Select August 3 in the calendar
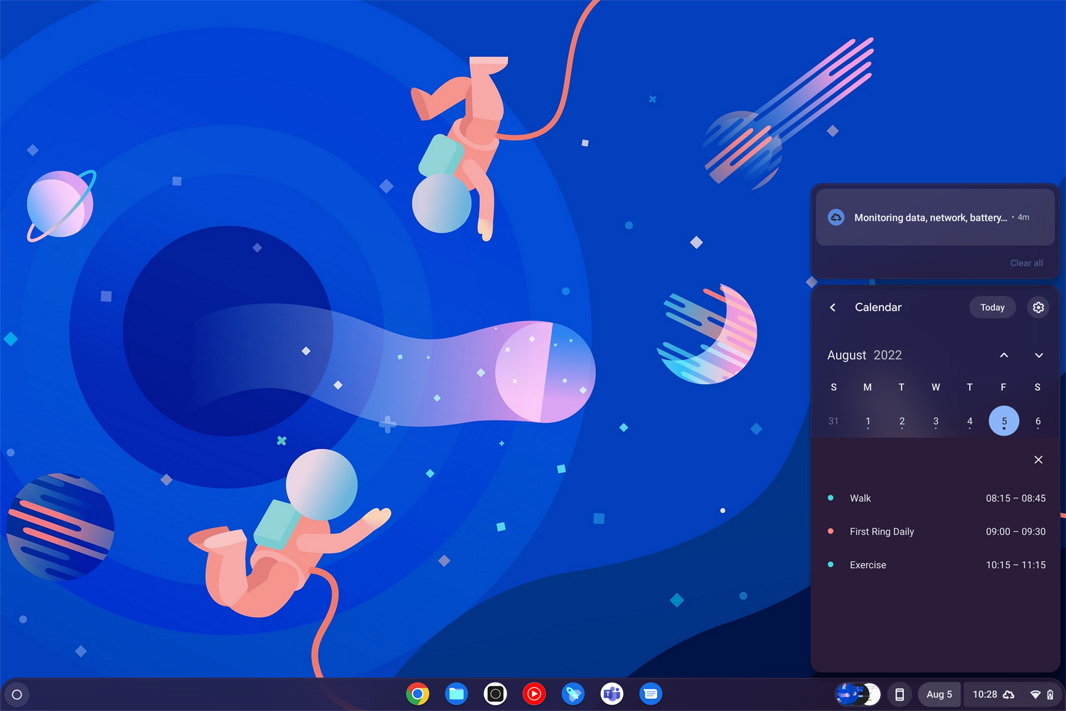1066x711 pixels. 936,421
